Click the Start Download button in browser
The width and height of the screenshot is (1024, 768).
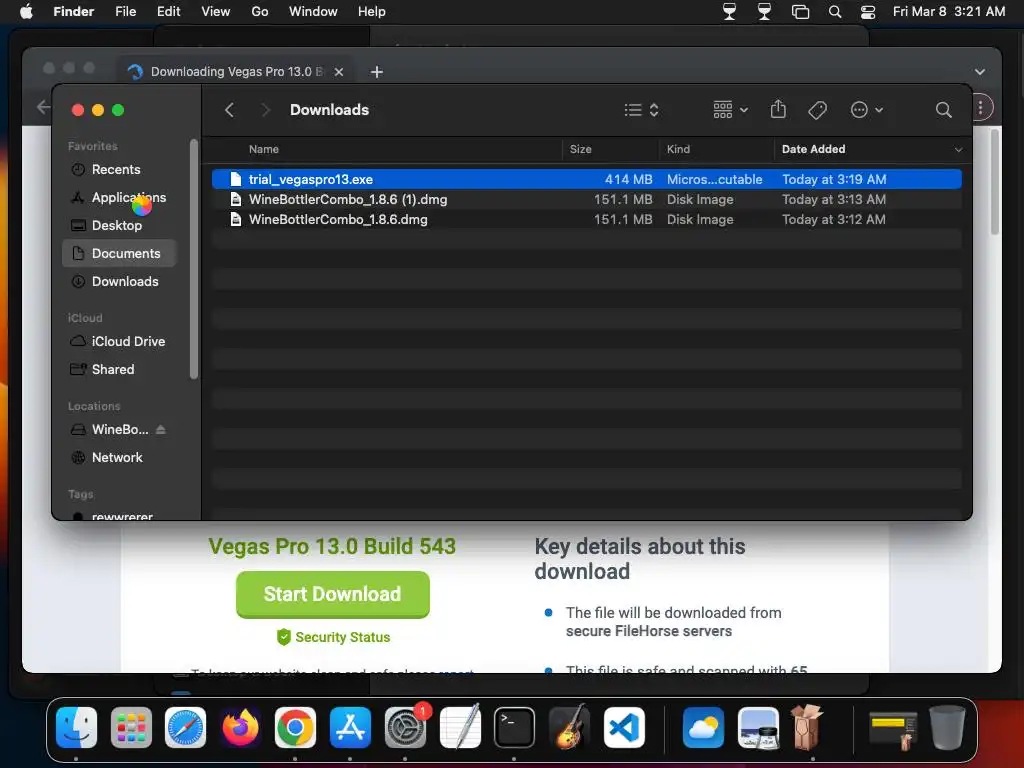(332, 594)
